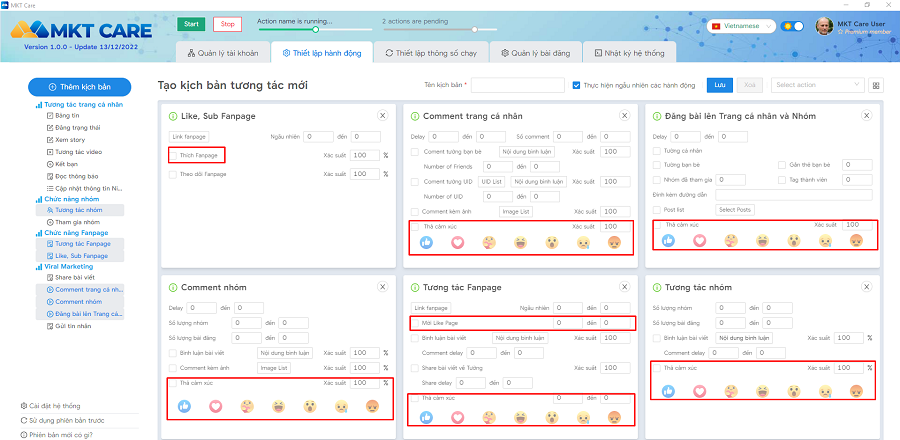
Task: Click the green action running progress slider
Action: 301,29
